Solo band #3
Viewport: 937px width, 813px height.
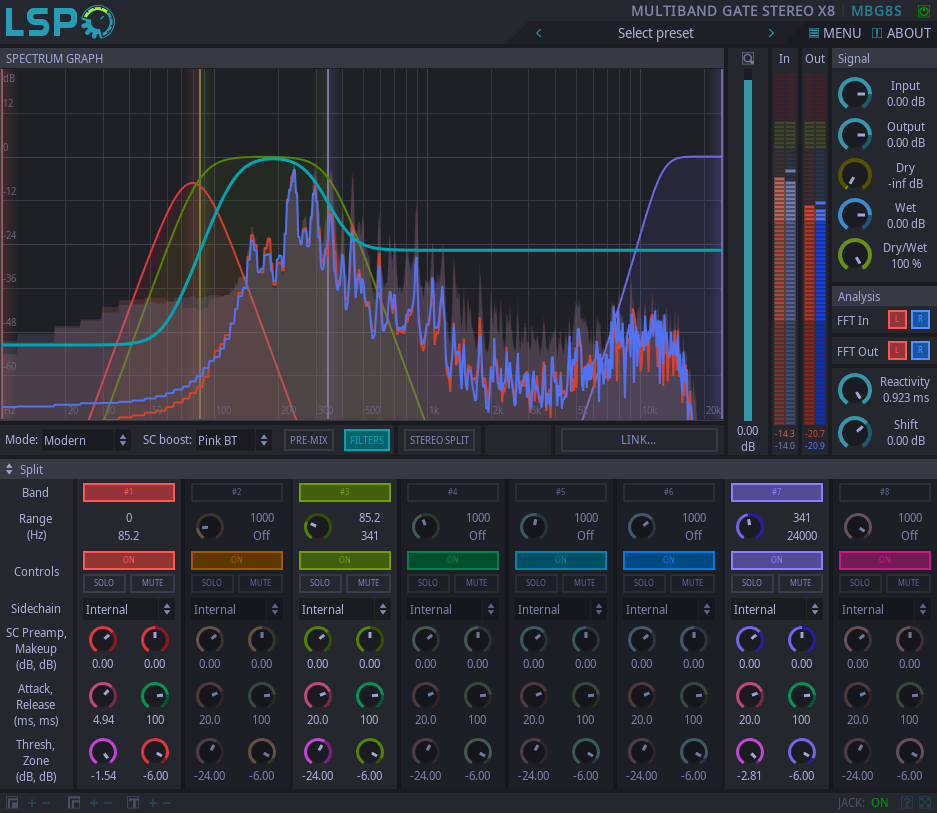[320, 583]
